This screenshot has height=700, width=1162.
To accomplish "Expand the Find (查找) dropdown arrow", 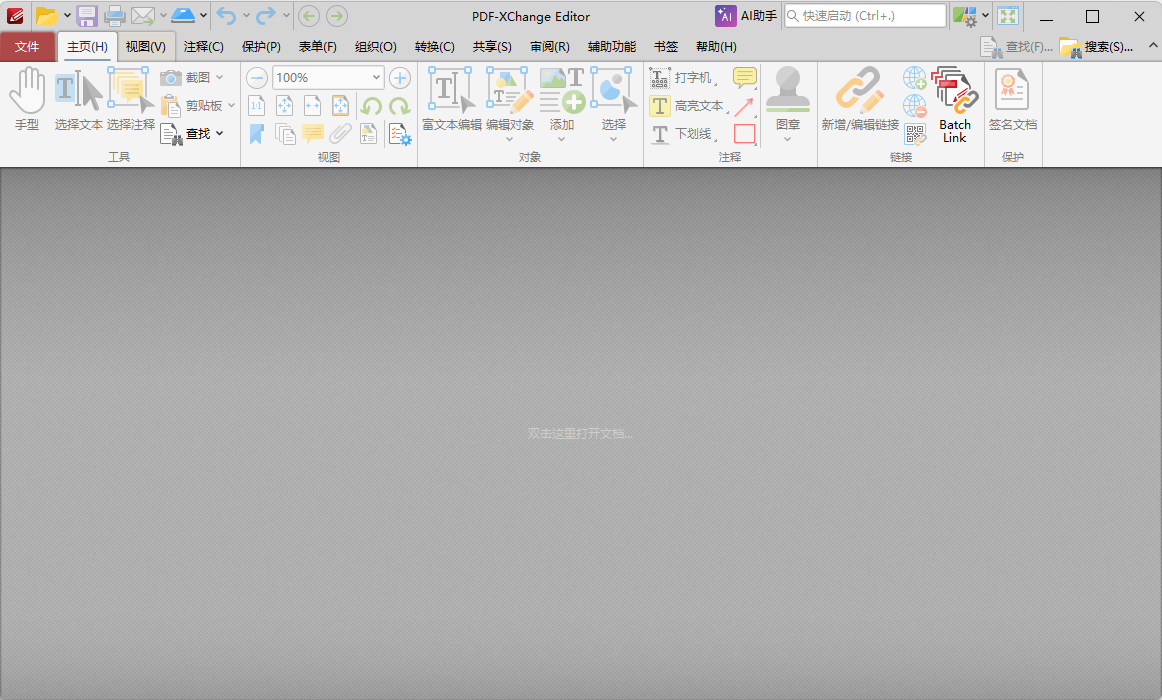I will click(x=219, y=134).
